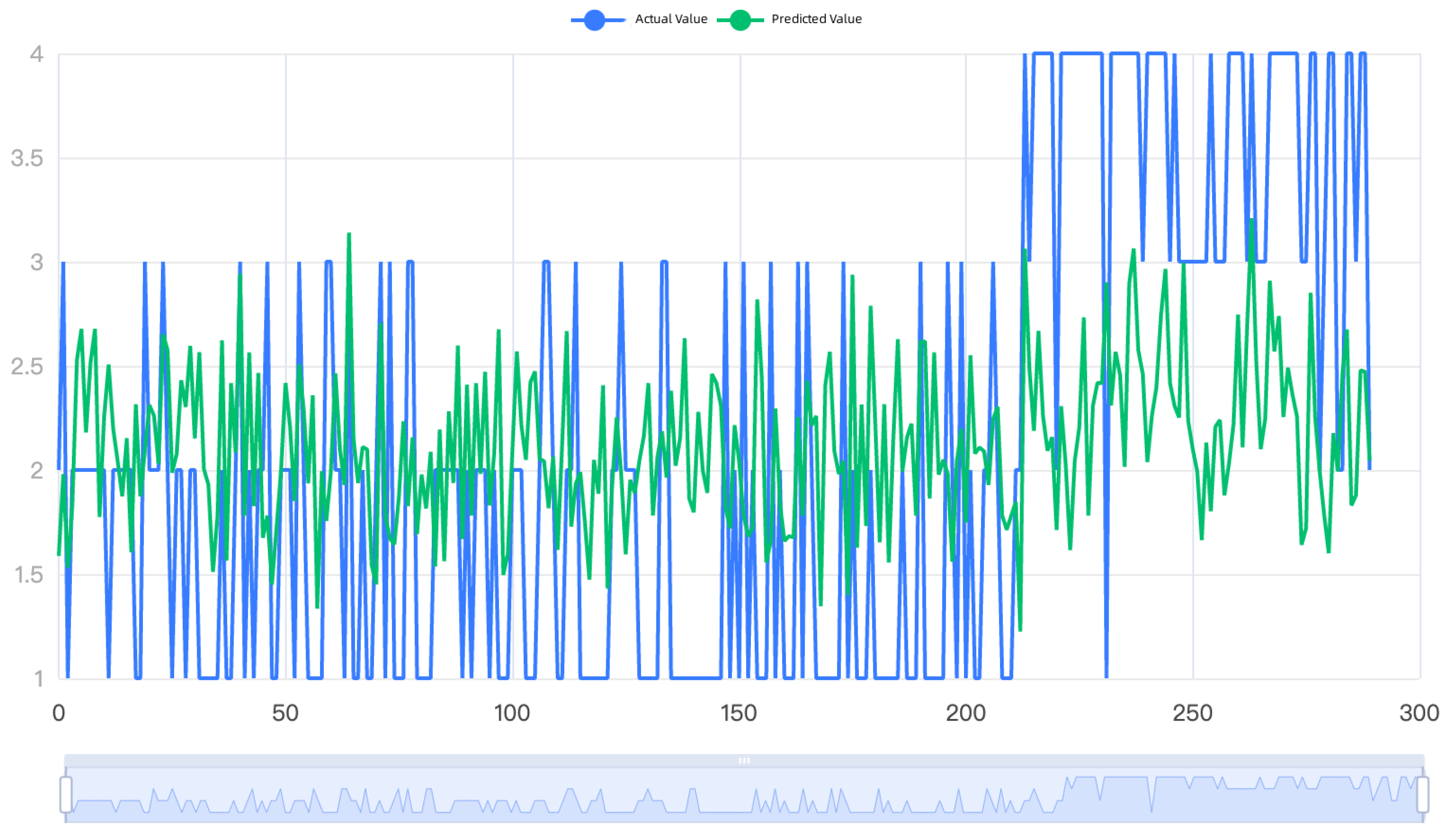Click the y-axis label 3.5
Viewport: 1456px width, 840px height.
pos(27,159)
